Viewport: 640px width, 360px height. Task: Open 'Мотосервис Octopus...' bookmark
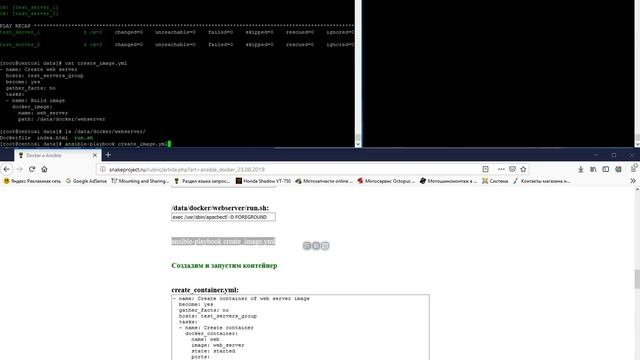(x=386, y=181)
